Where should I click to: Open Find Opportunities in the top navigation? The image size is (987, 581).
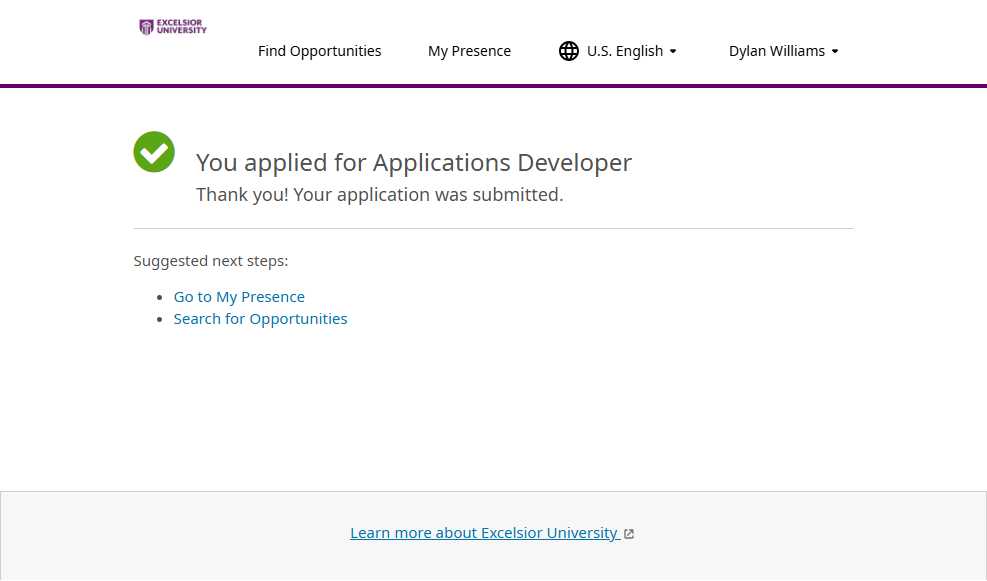click(x=319, y=51)
